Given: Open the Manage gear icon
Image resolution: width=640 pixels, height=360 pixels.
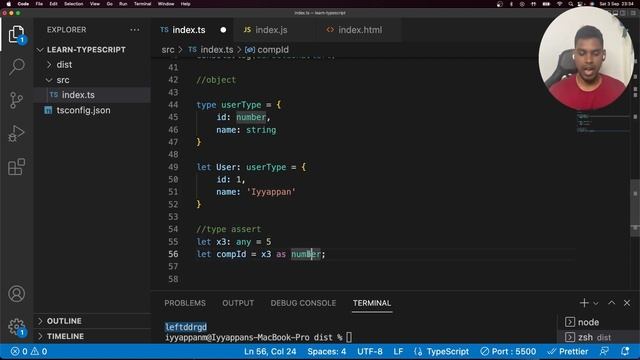Looking at the screenshot, I should click(x=16, y=327).
